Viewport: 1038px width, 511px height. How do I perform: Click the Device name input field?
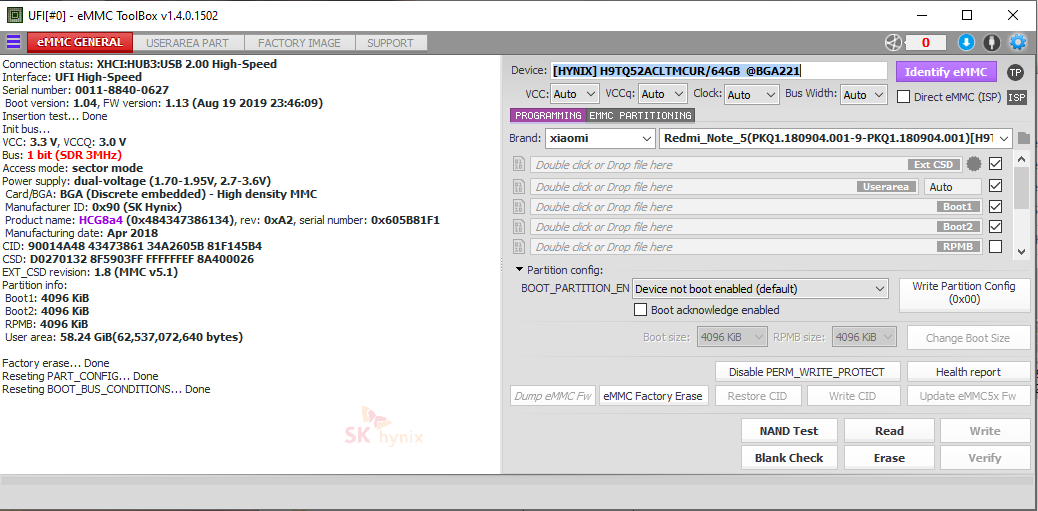click(718, 71)
